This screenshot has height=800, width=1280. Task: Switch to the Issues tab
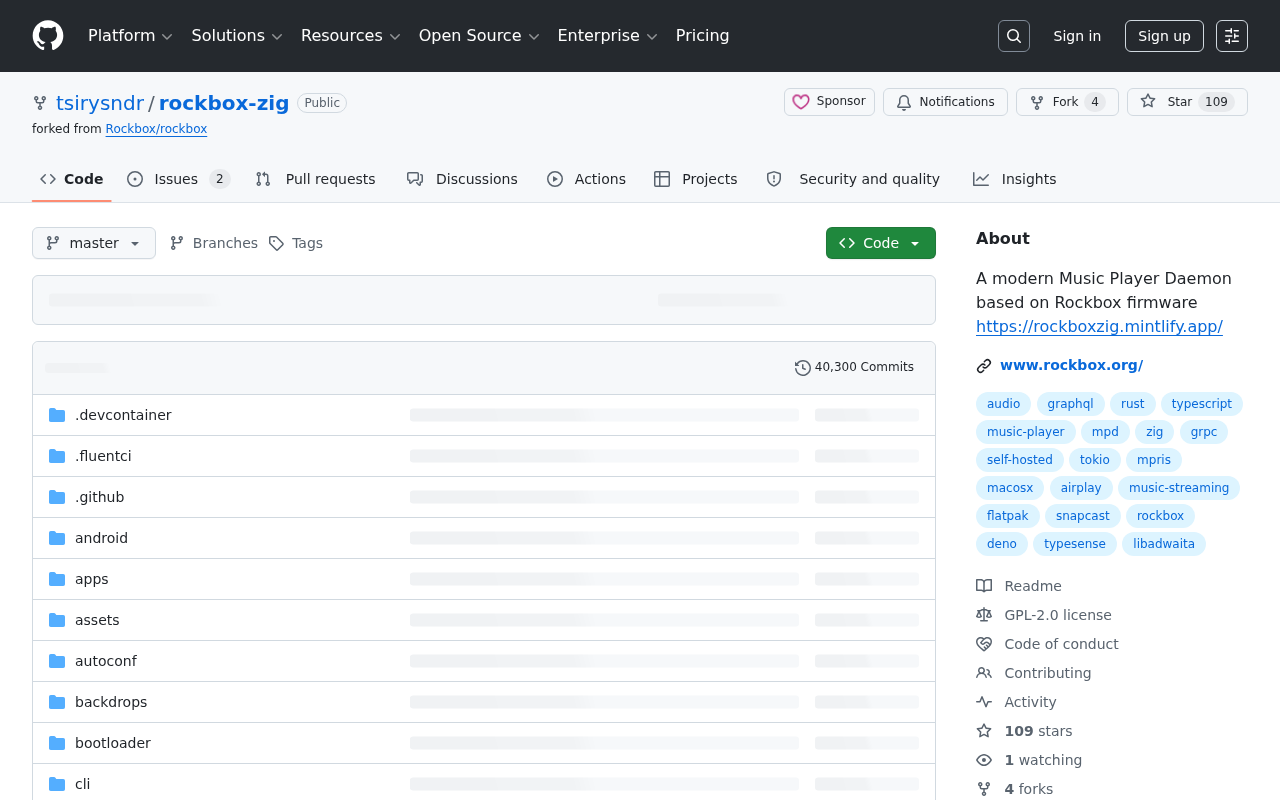click(x=179, y=179)
